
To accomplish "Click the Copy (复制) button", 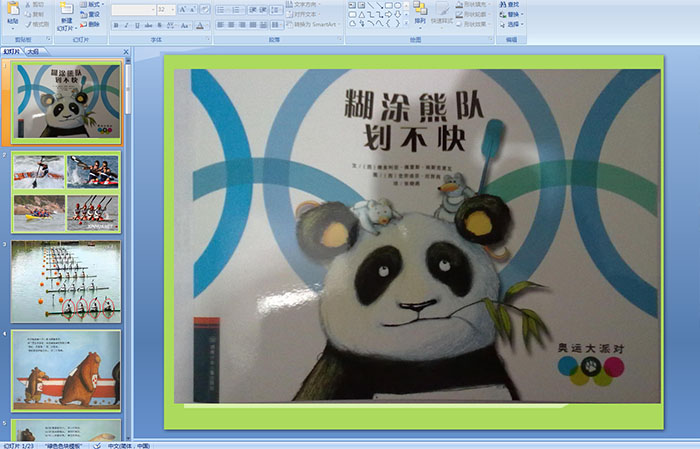I will pos(35,14).
